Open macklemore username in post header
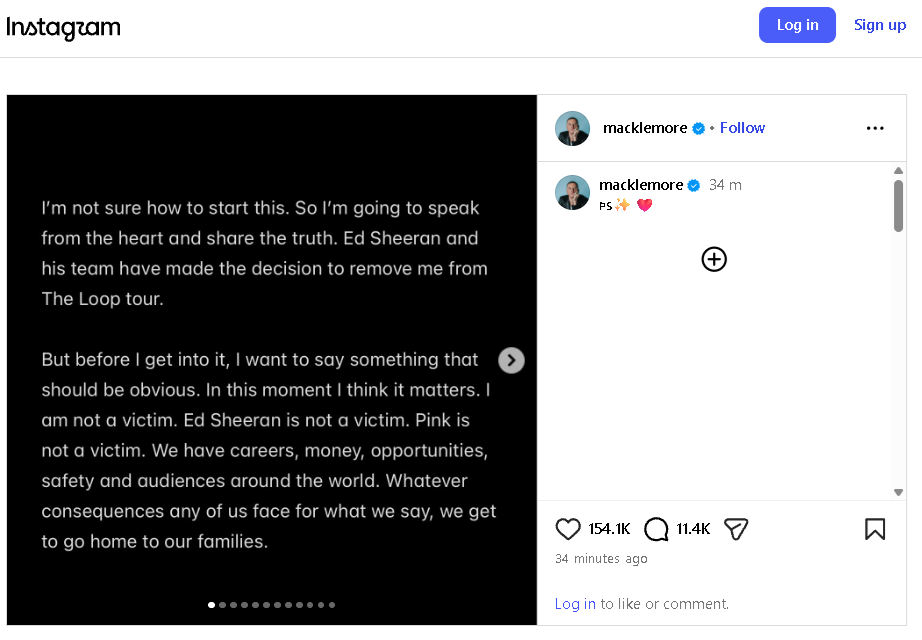Image resolution: width=922 pixels, height=640 pixels. point(645,128)
